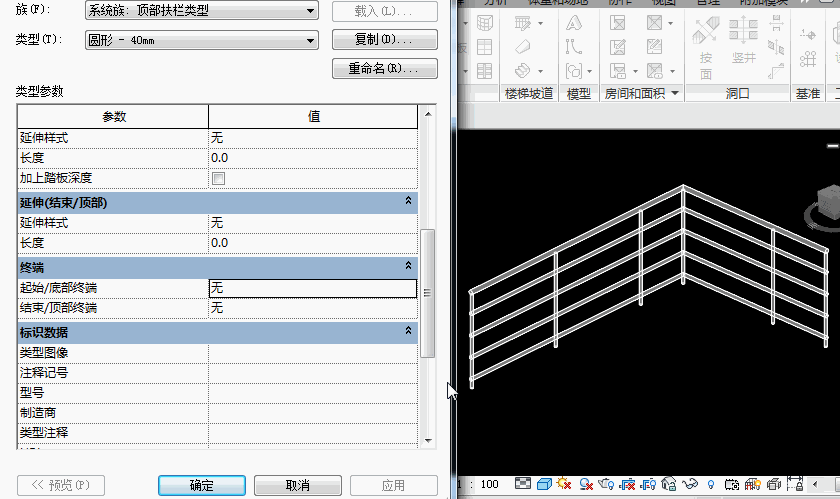Enable the 加上踏板深度 checkbox
Screen dimensions: 840x499
(x=218, y=178)
